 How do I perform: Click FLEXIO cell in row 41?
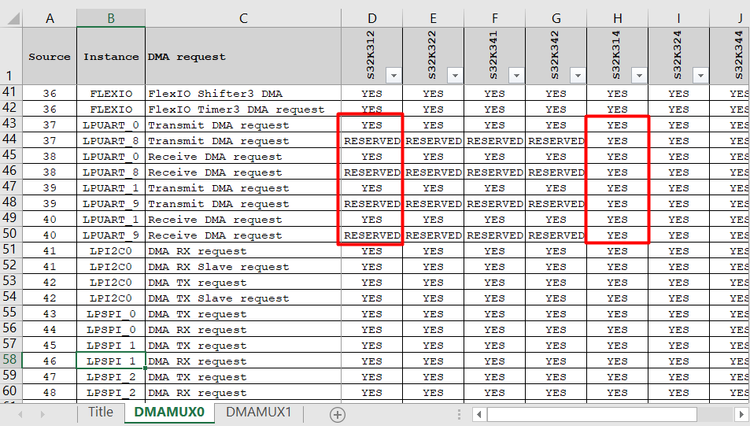[111, 93]
